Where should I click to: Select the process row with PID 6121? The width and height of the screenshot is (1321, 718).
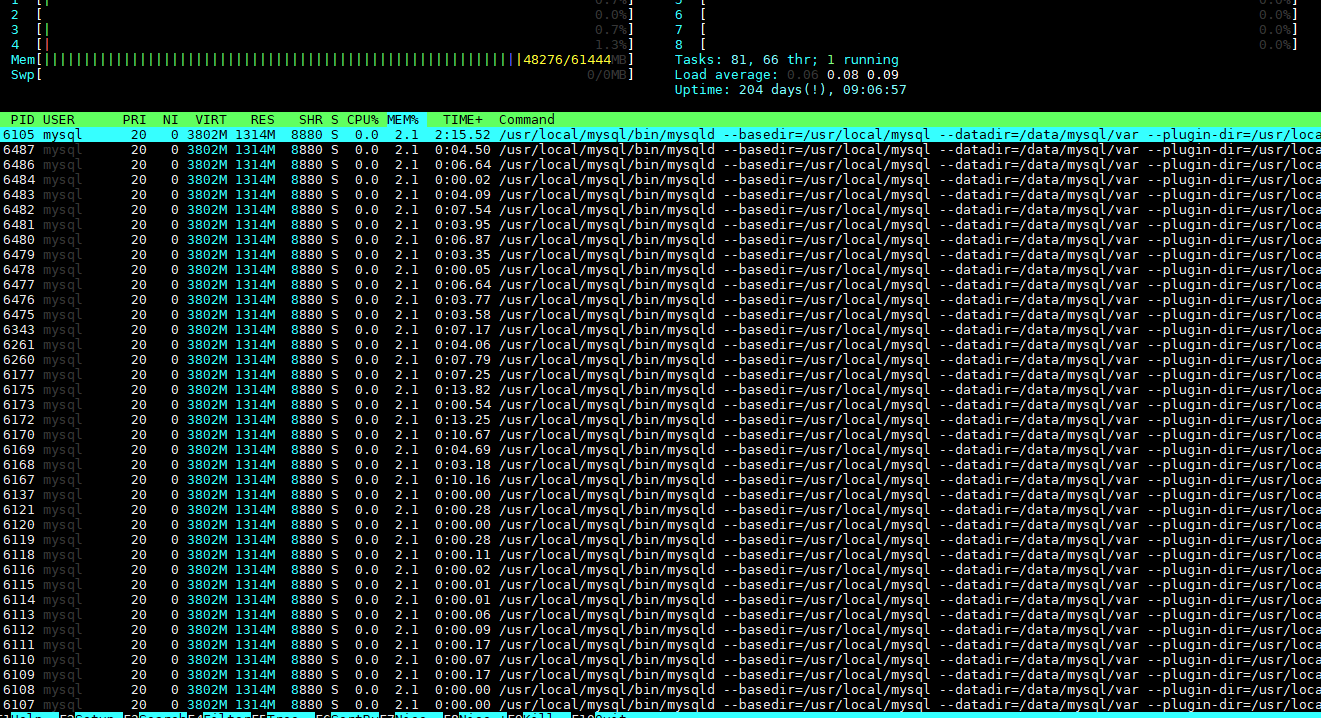click(x=660, y=510)
